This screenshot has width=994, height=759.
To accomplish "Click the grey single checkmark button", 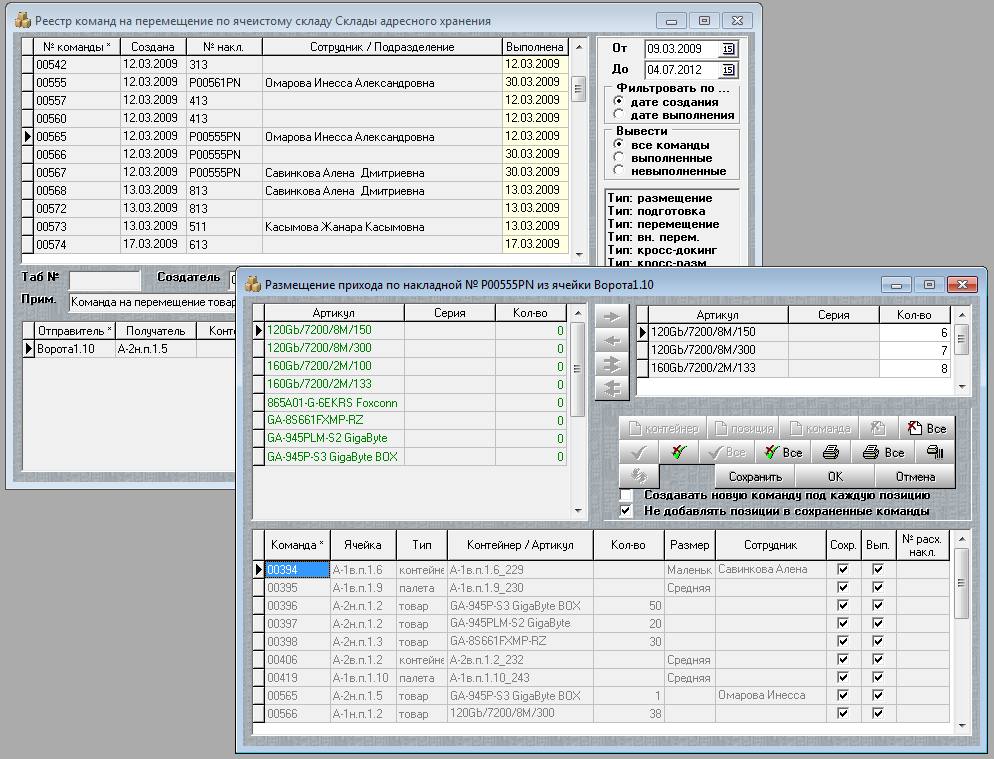I will point(639,453).
